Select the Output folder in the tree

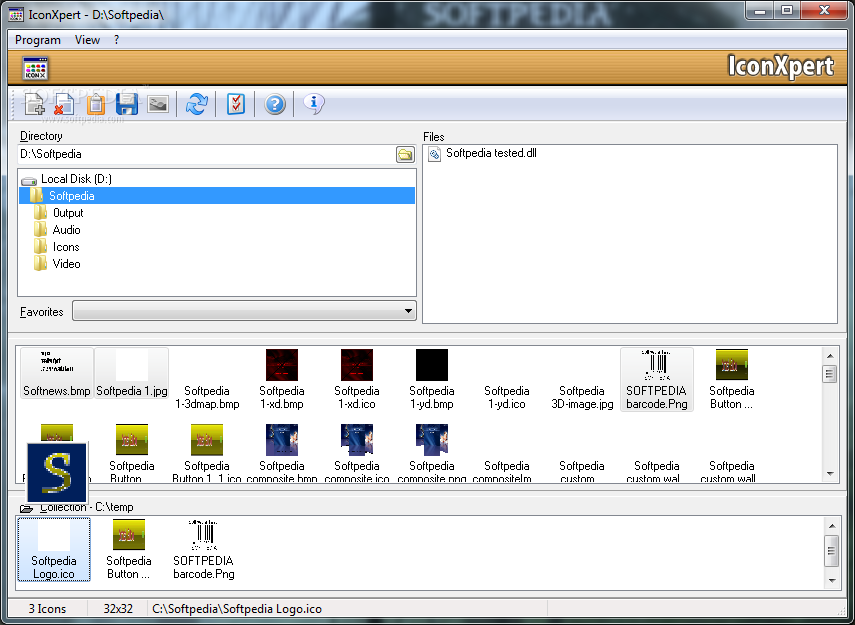(68, 213)
